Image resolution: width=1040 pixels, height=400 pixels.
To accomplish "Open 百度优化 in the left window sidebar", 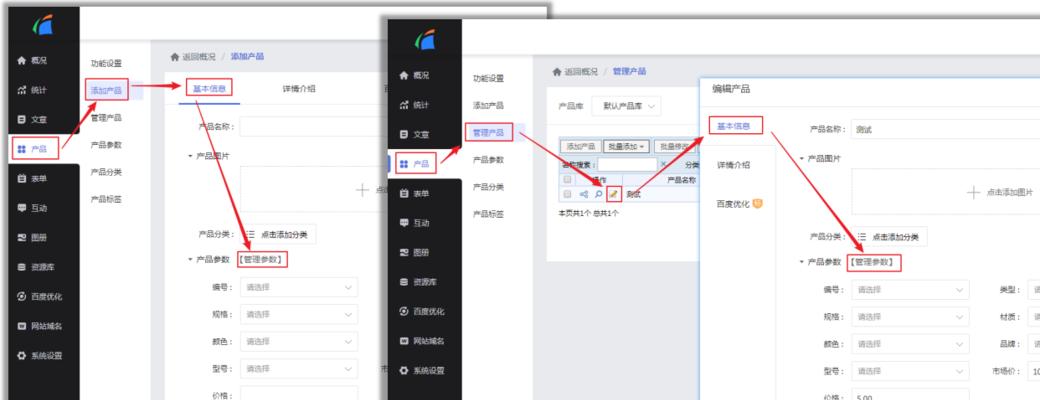I will click(x=40, y=297).
